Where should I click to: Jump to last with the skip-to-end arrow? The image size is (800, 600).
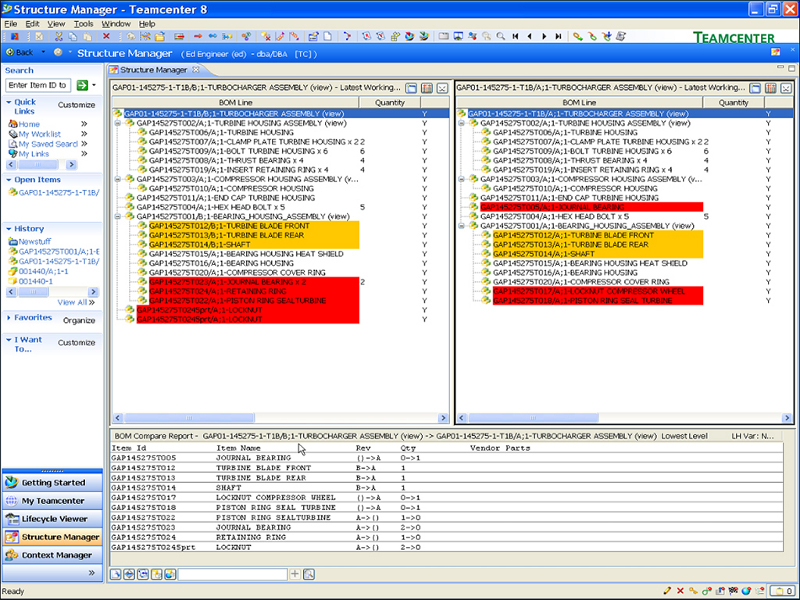click(559, 36)
